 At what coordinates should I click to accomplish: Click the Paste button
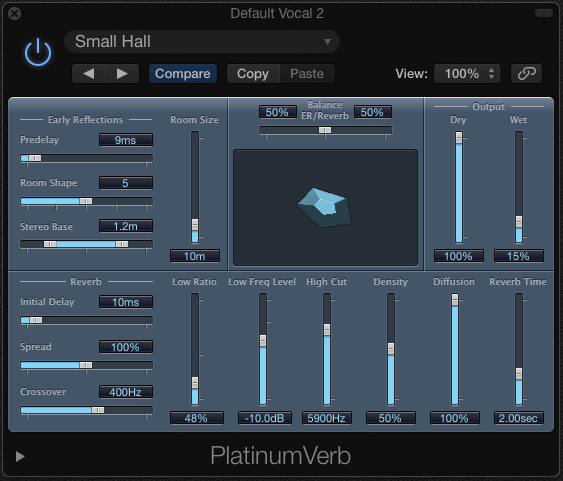click(307, 74)
